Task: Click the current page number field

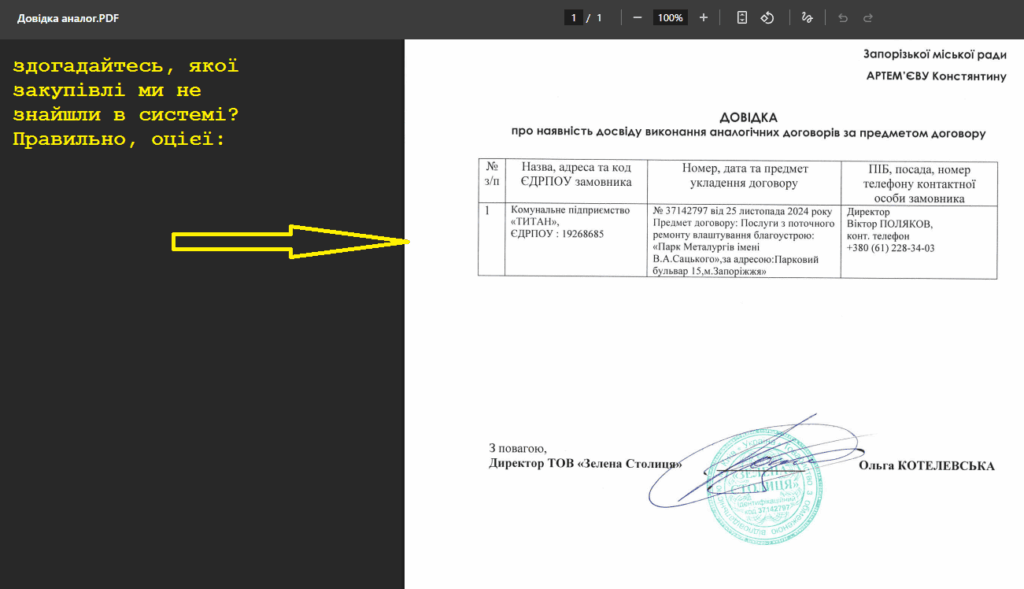Action: 574,18
